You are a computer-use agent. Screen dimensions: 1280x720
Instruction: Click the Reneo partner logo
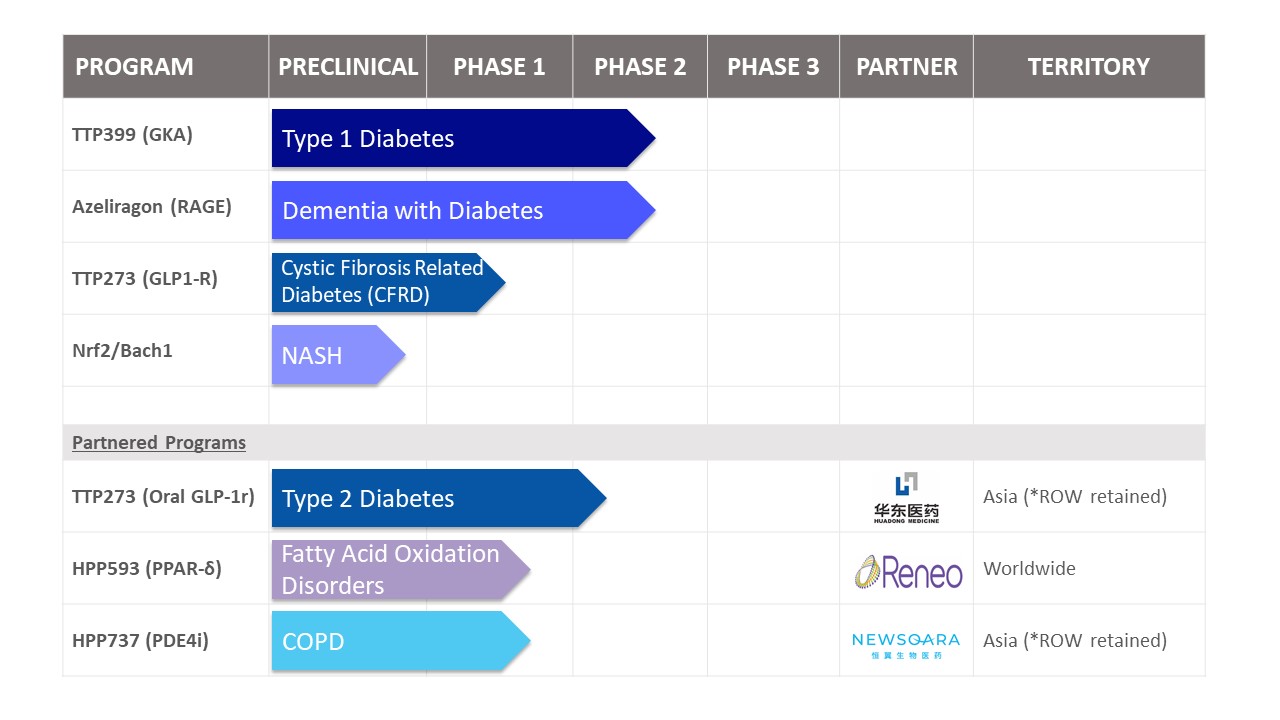(x=908, y=571)
